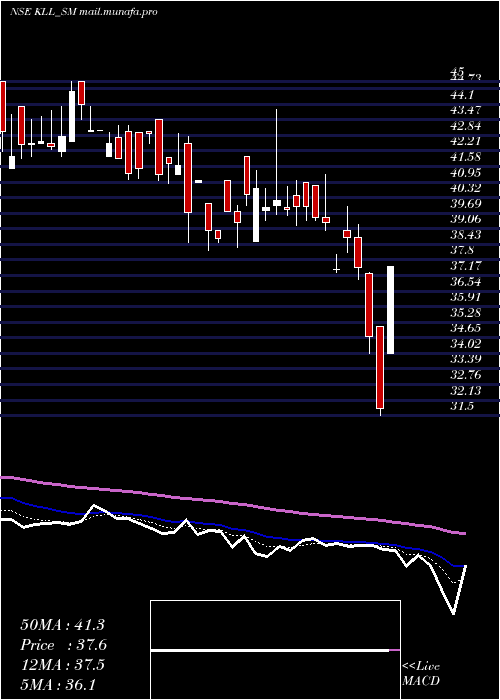Click the <<Live MACD label
Image resolution: width=500 pixels, height=700 pixels.
point(421,673)
